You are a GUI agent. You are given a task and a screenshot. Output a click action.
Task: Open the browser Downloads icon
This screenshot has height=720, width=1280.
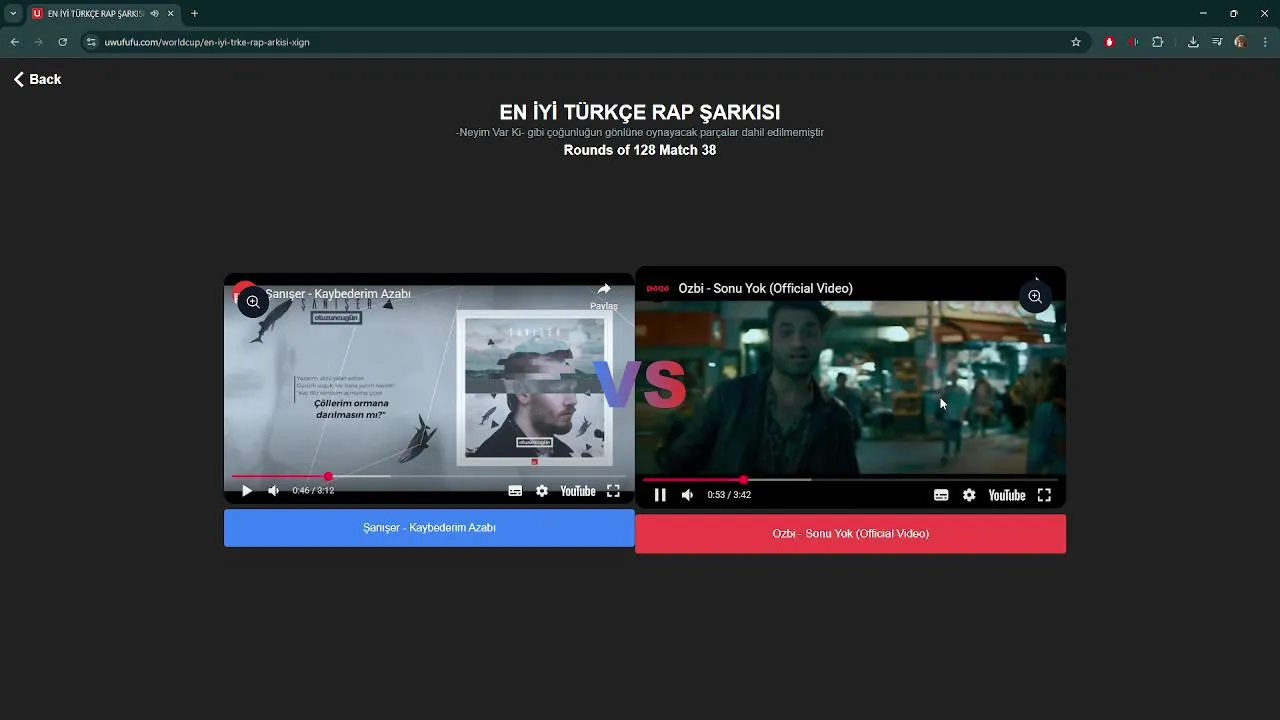tap(1193, 42)
